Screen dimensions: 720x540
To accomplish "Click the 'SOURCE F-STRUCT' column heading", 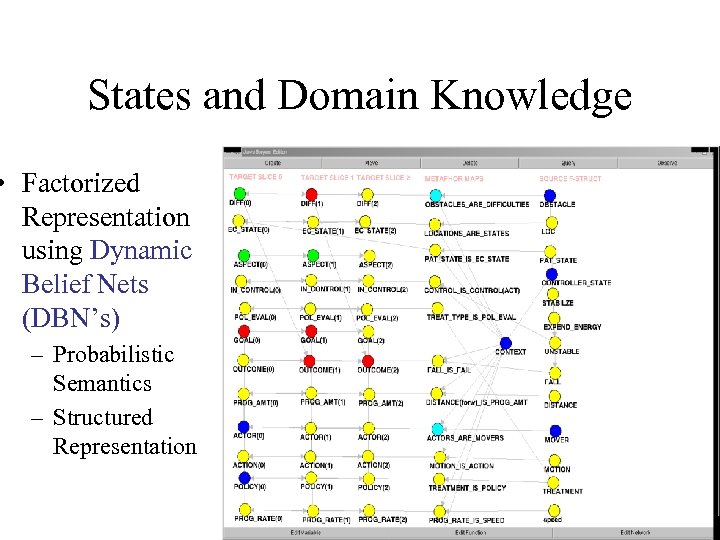I will [570, 178].
